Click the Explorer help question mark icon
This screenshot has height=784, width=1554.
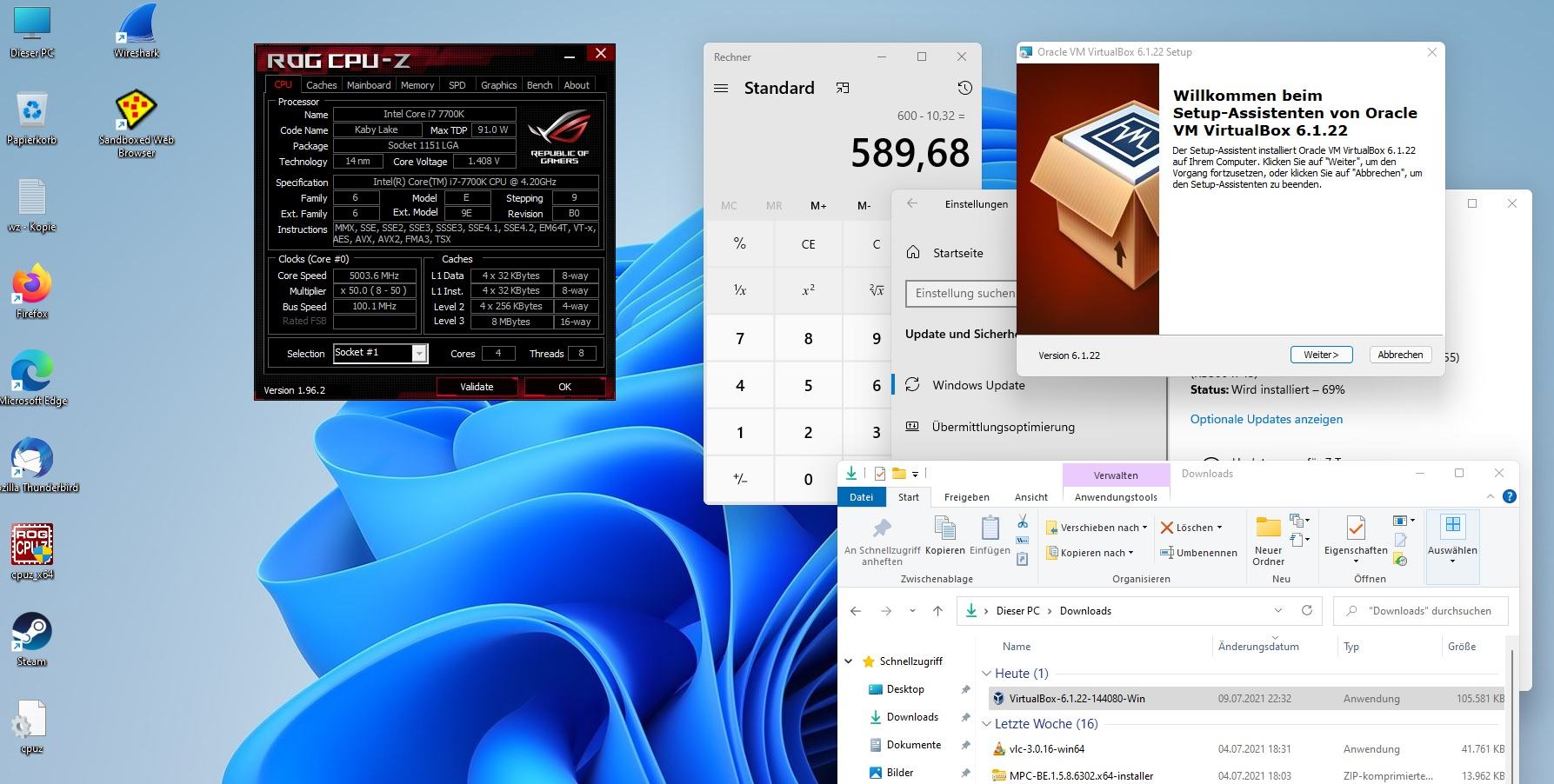1510,496
